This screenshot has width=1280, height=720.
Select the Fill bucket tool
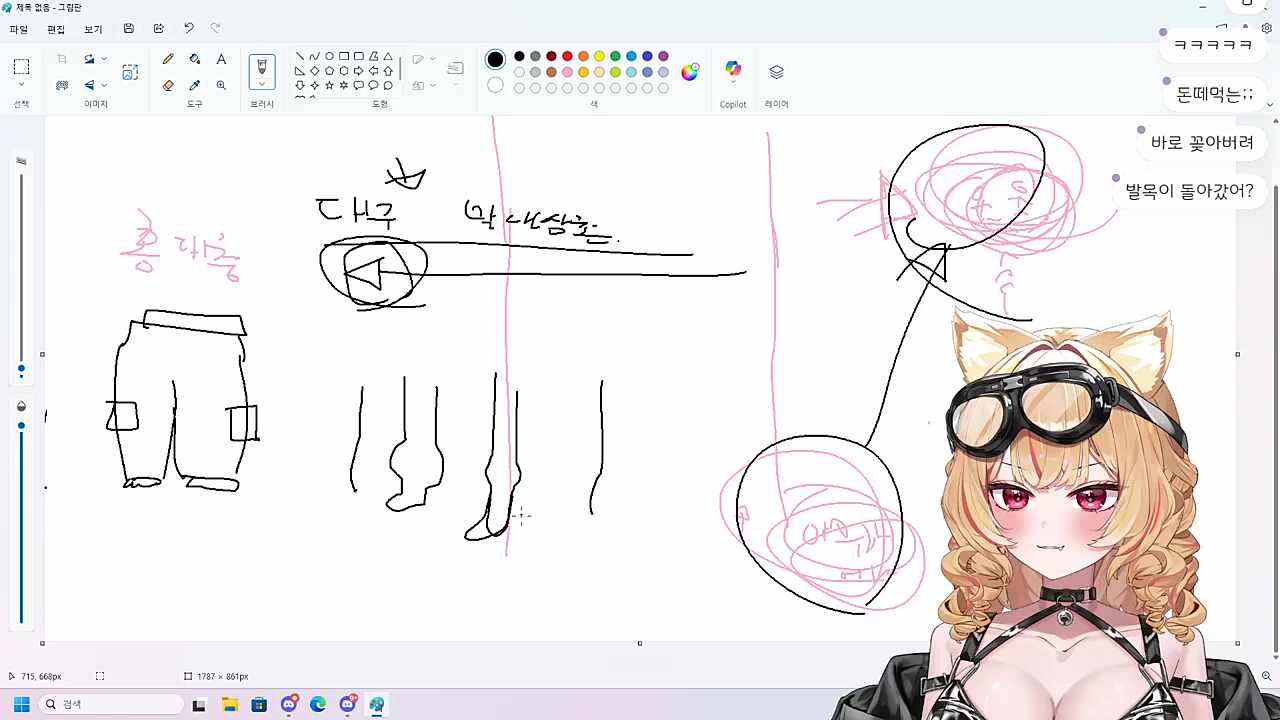pyautogui.click(x=195, y=60)
